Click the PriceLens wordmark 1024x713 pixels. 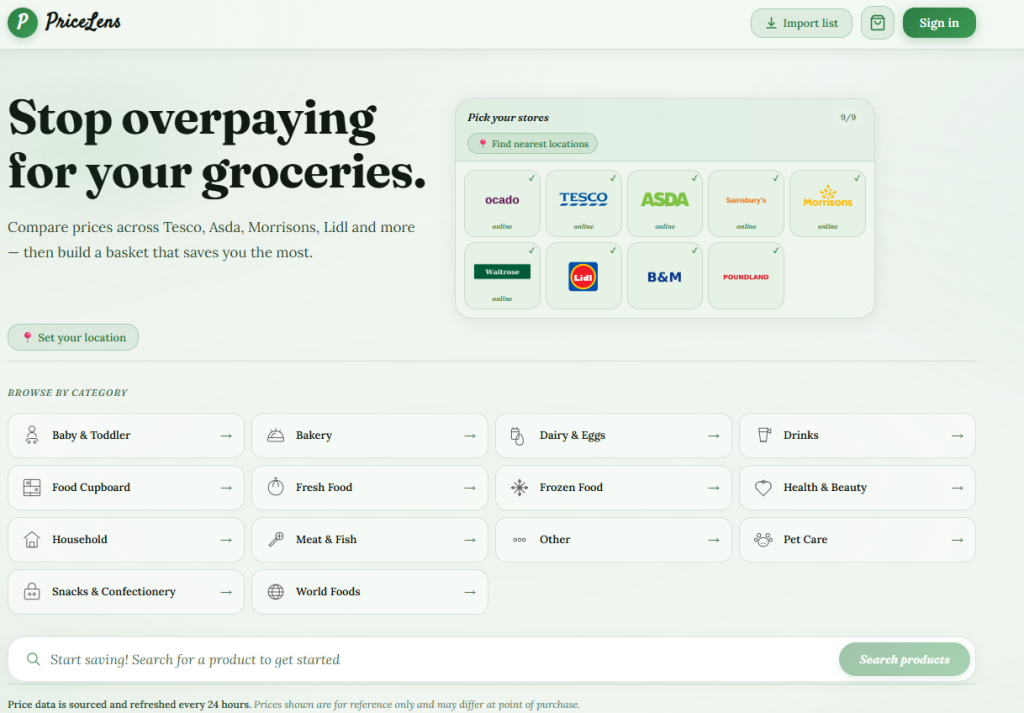tap(83, 22)
